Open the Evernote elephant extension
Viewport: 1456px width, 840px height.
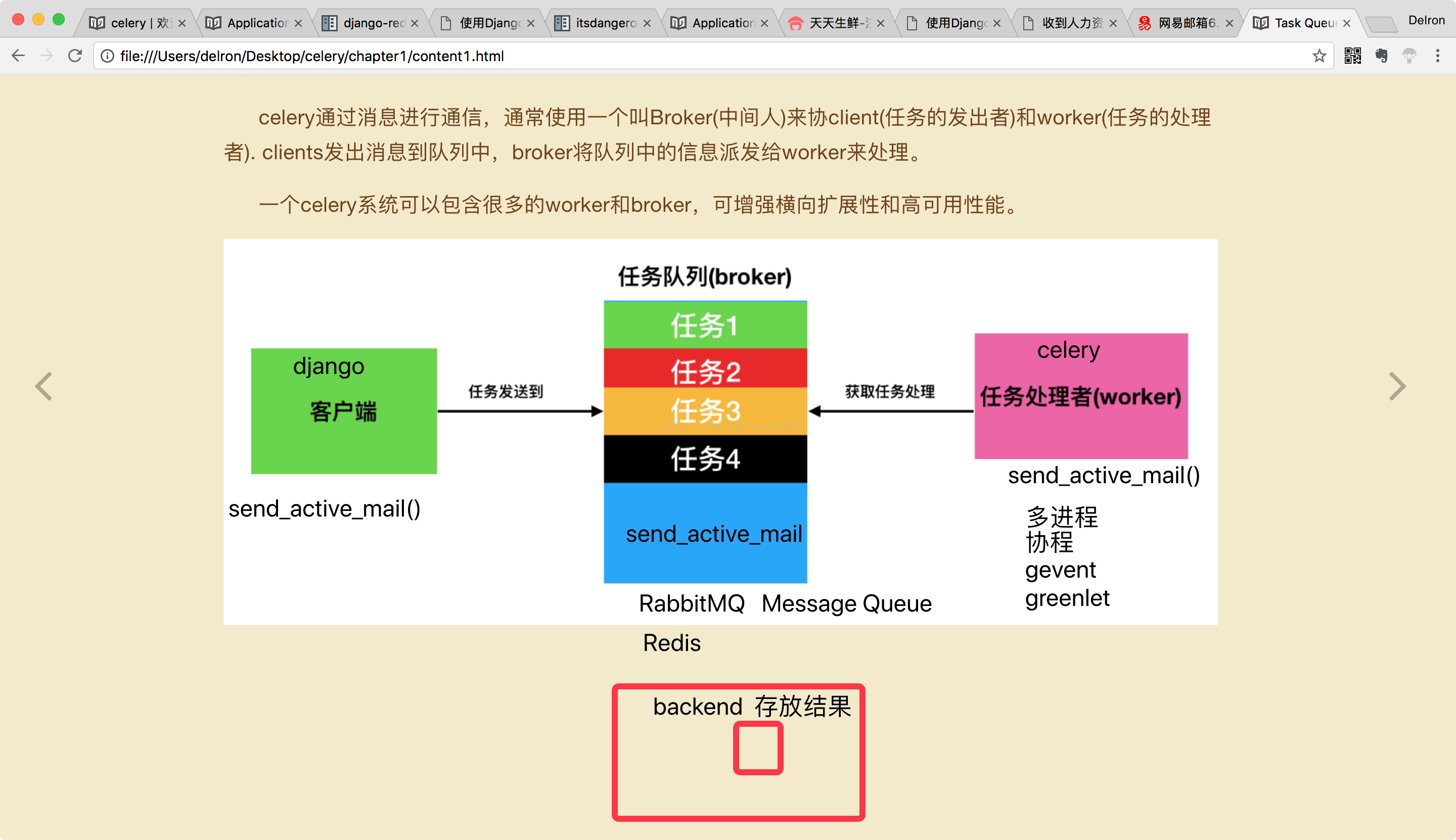point(1381,56)
